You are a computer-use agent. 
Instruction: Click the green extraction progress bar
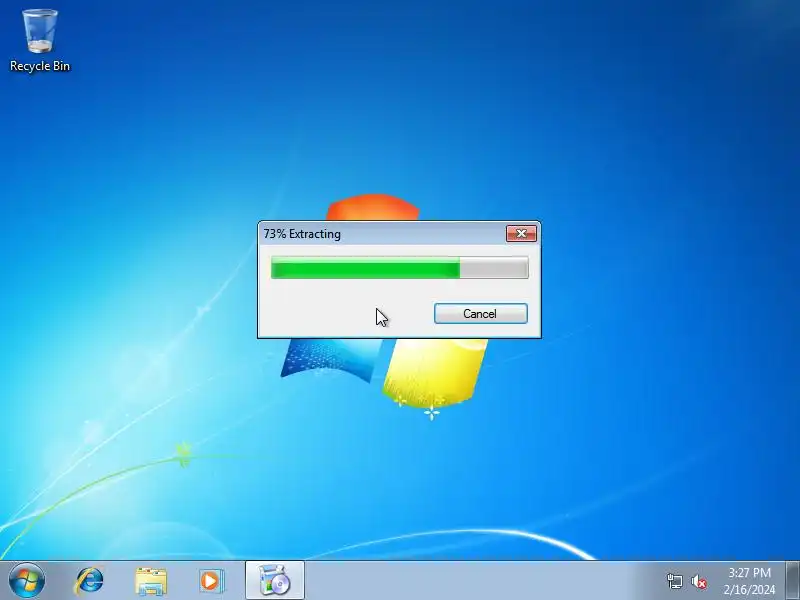point(399,268)
